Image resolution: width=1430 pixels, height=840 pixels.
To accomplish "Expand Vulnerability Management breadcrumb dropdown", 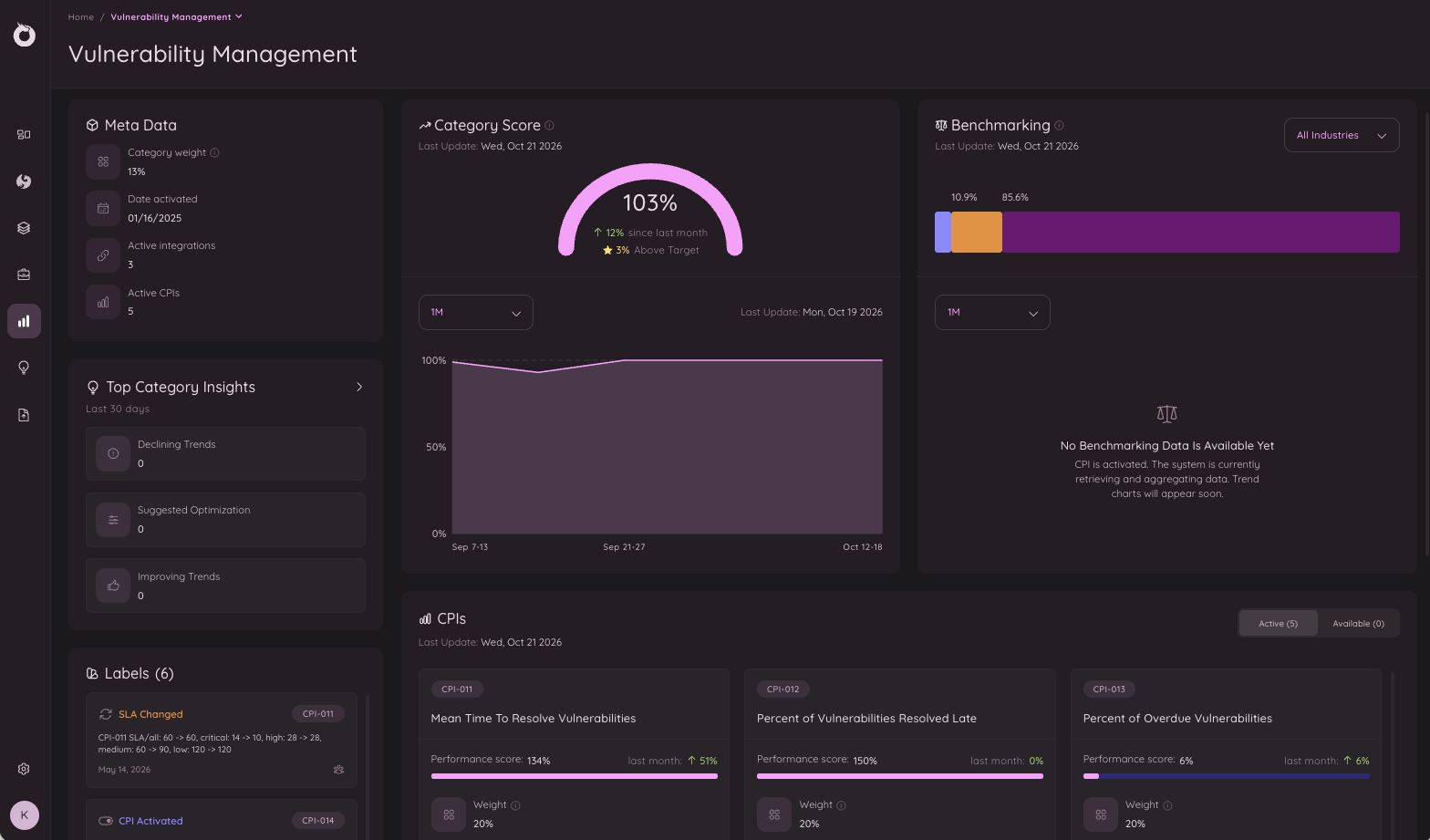I will 239,16.
